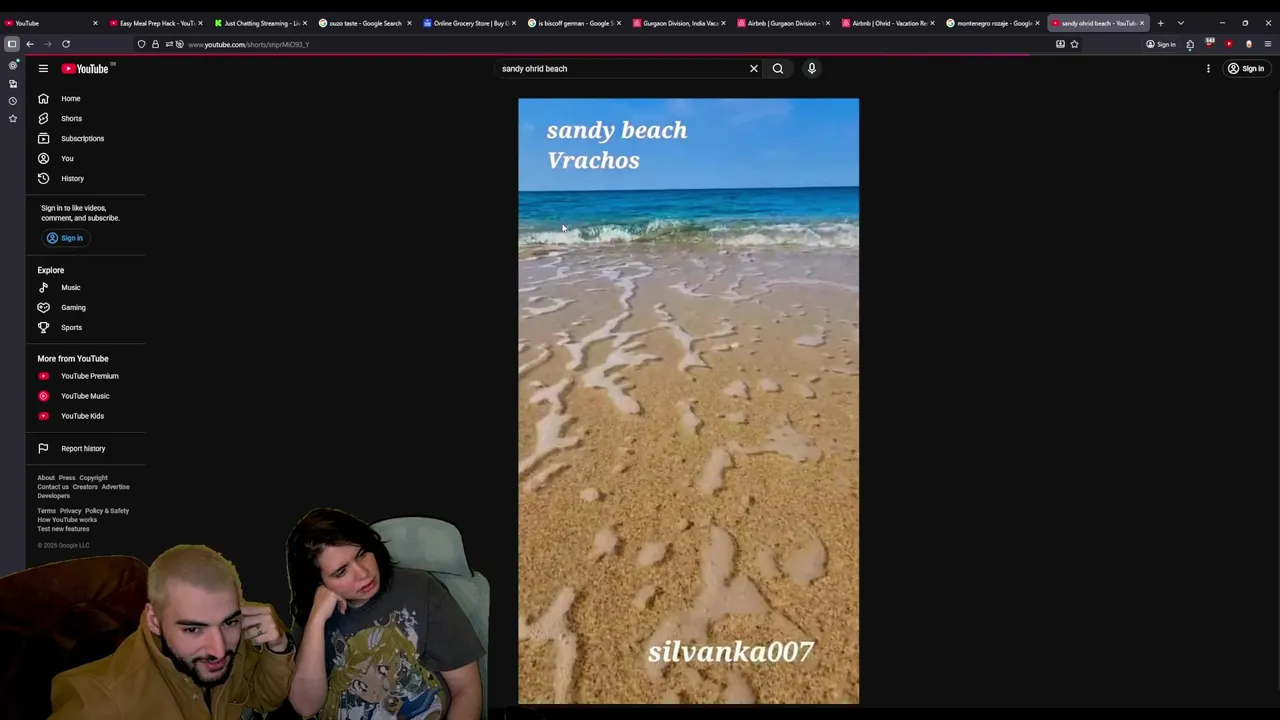Open the Copyright footer link
The height and width of the screenshot is (720, 1280).
tap(93, 478)
